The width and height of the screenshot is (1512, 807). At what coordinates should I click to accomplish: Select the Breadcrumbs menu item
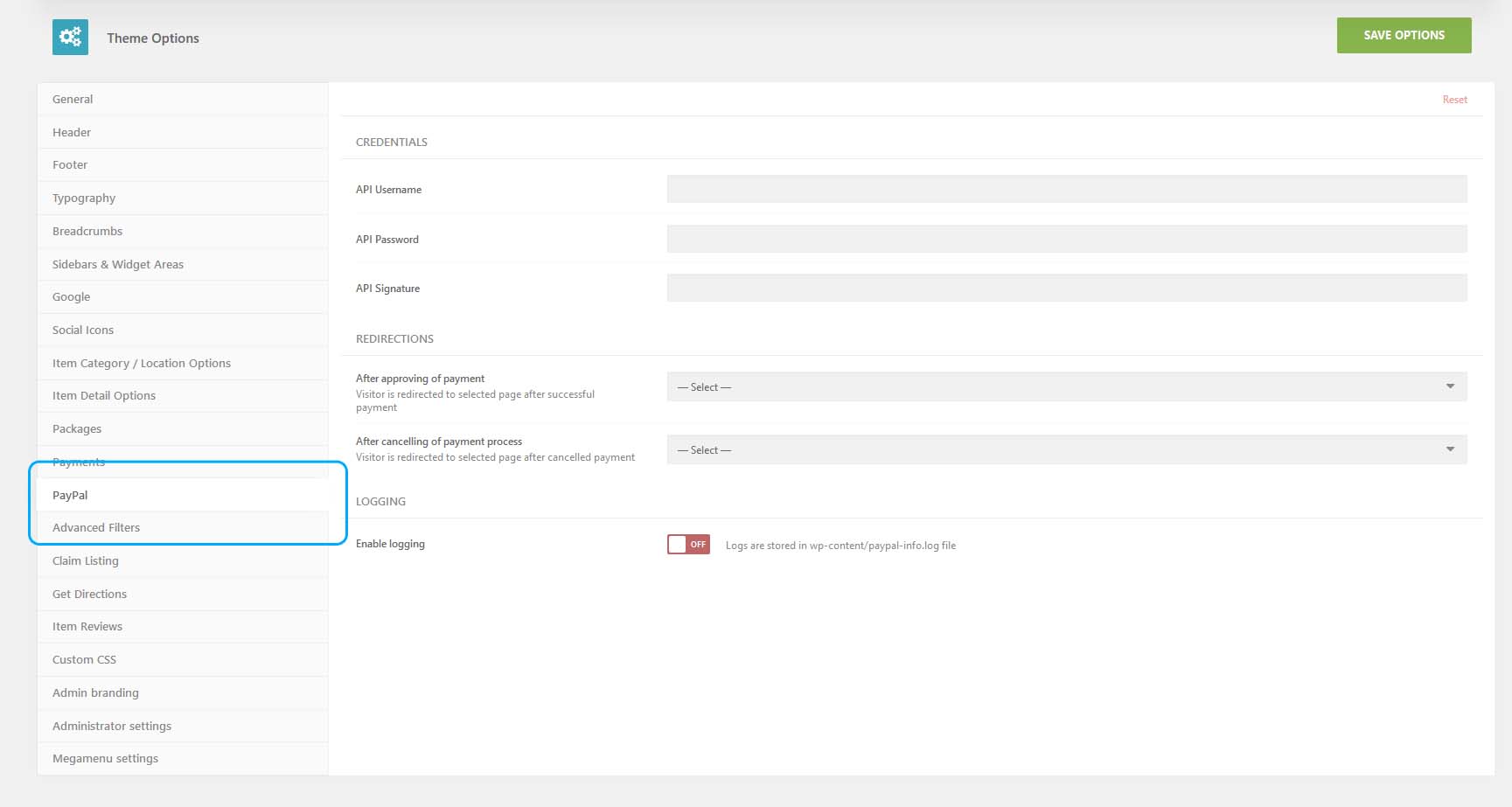(x=183, y=231)
